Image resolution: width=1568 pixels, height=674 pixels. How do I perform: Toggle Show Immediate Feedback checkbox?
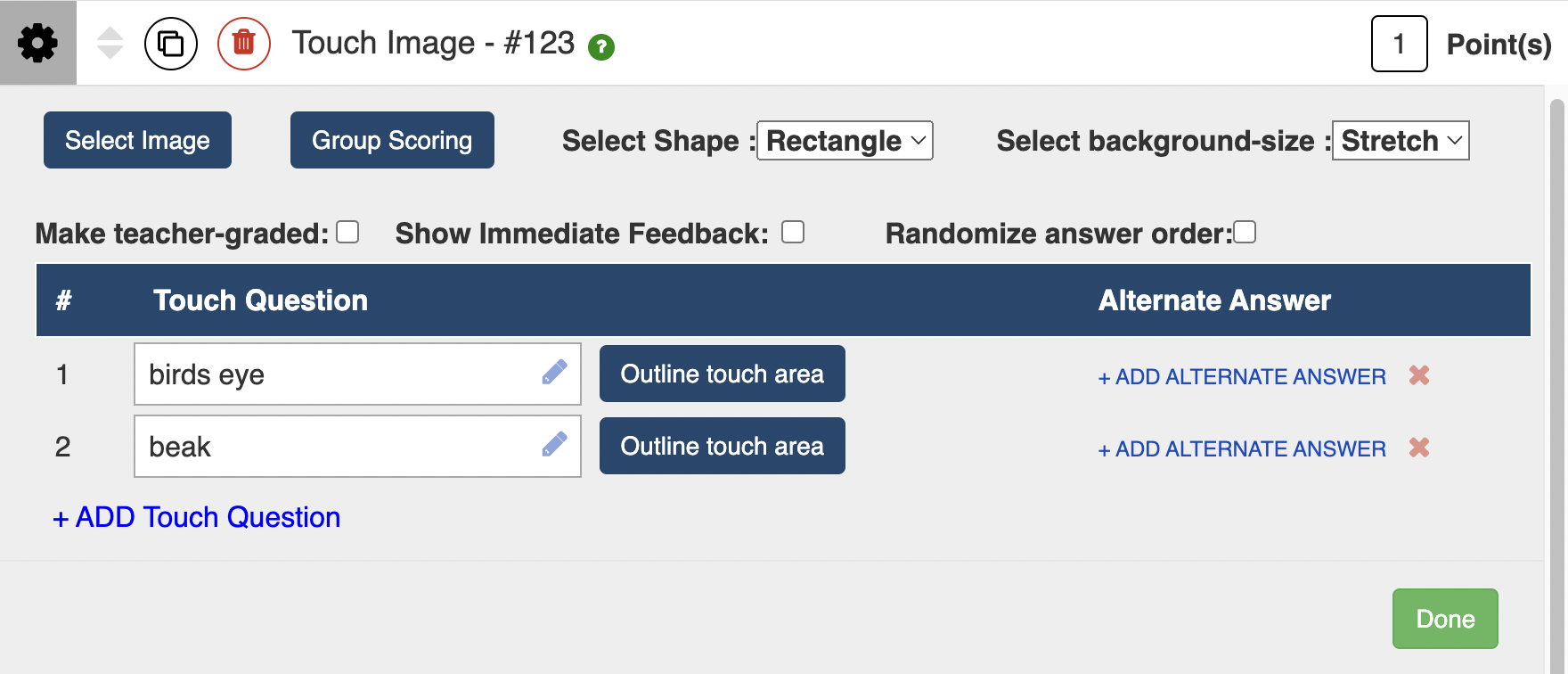(792, 232)
